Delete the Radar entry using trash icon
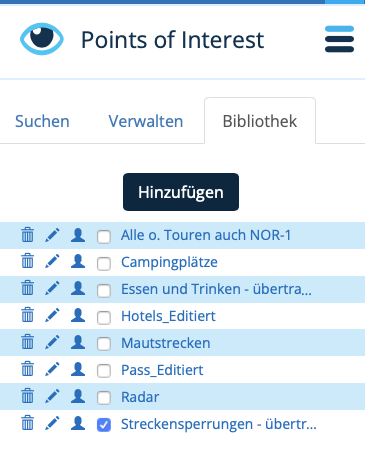Viewport: 365px width, 454px height. point(28,397)
